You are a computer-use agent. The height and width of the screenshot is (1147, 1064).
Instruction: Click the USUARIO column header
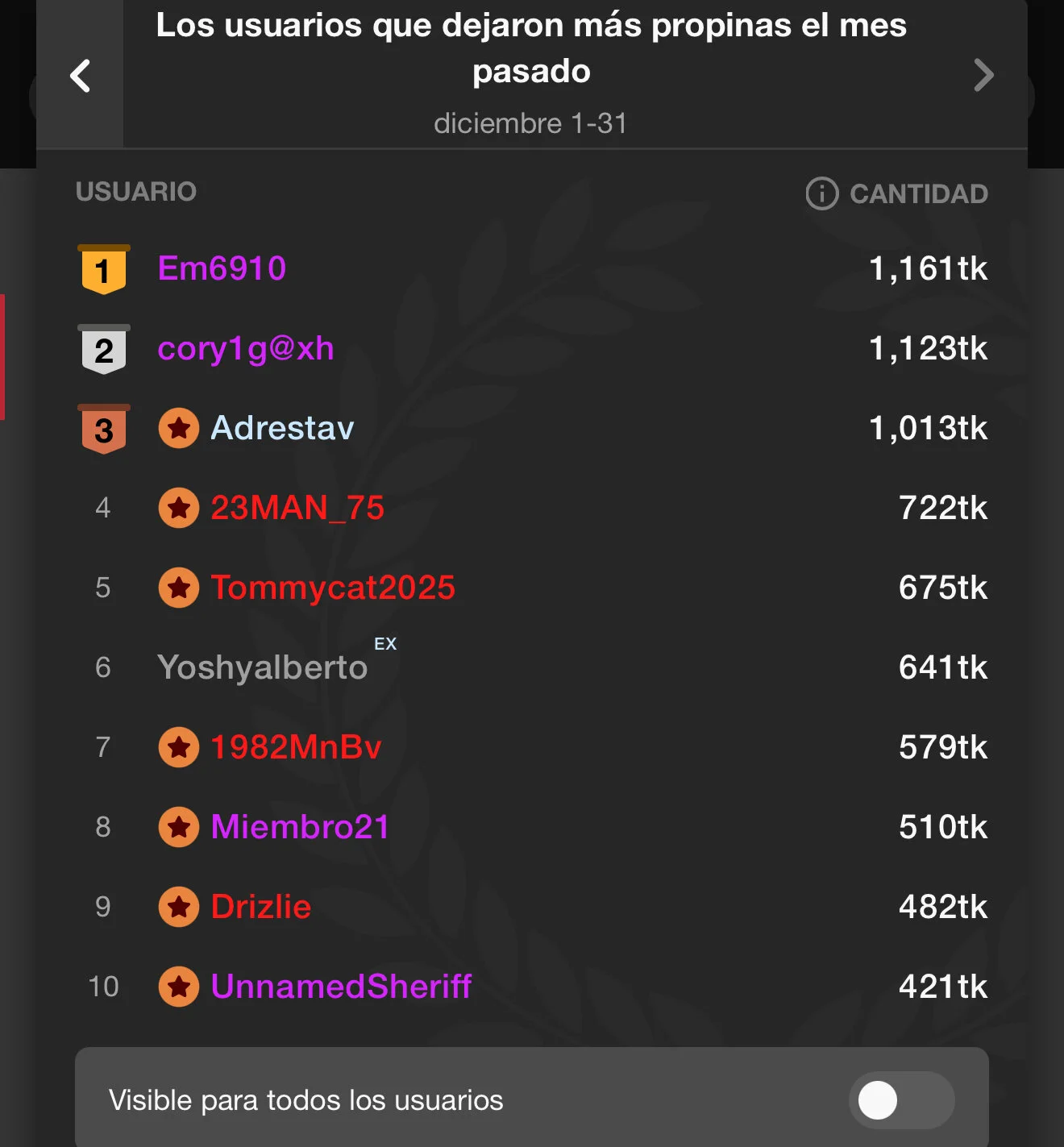coord(136,192)
